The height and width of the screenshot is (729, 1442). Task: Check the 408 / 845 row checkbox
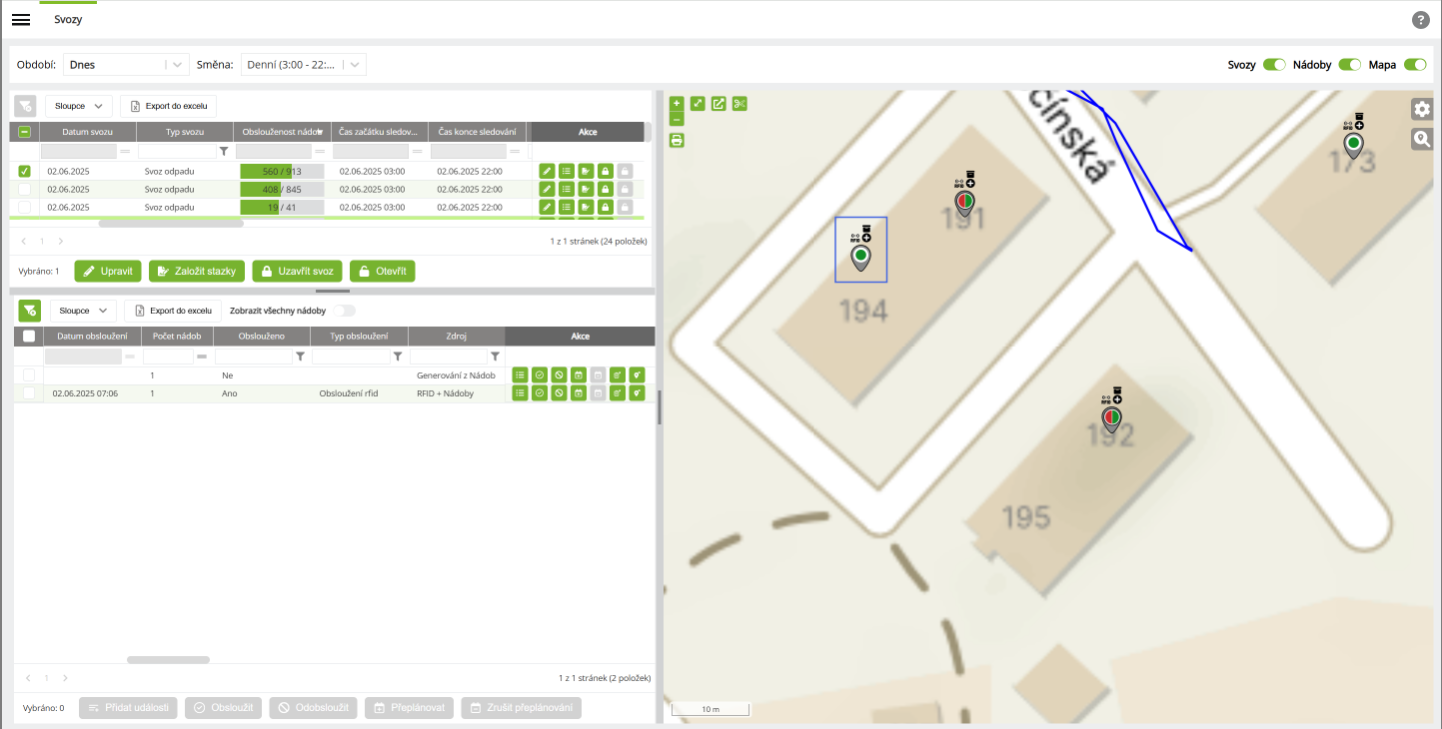[x=25, y=189]
